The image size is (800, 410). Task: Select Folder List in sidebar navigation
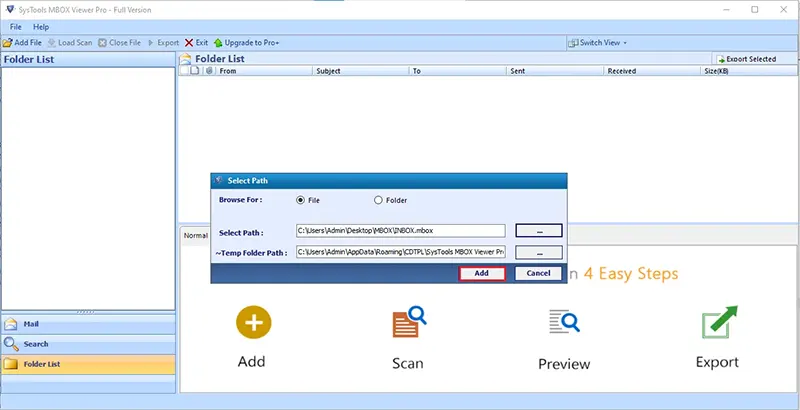[88, 364]
